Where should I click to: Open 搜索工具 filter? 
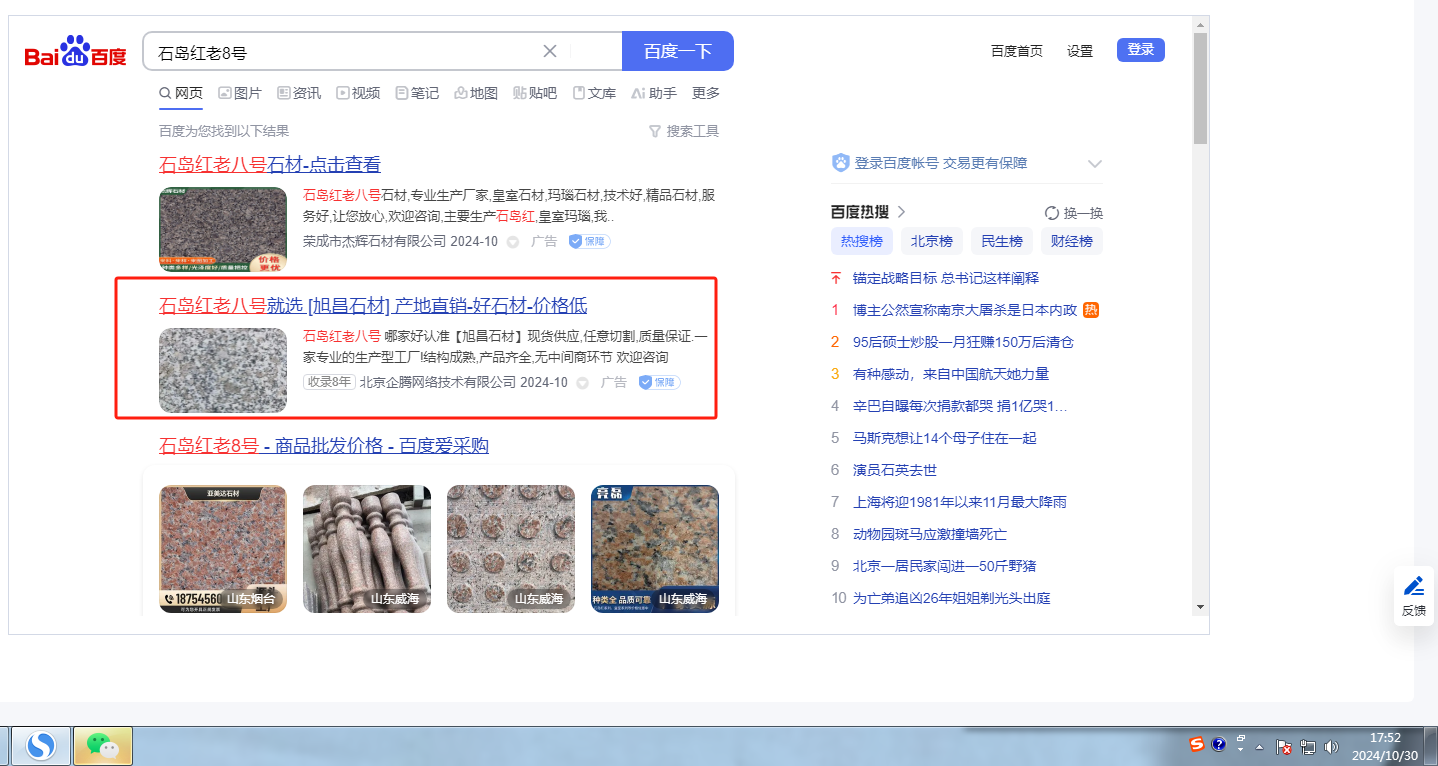click(684, 131)
